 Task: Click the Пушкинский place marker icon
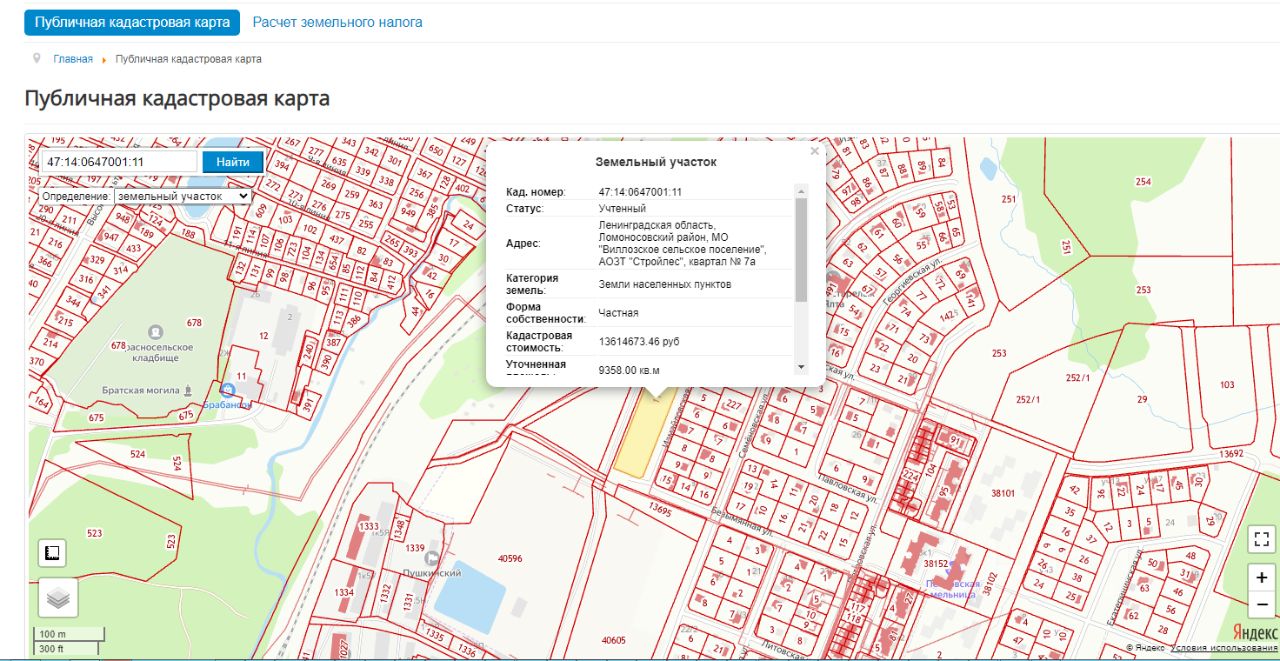coord(432,557)
